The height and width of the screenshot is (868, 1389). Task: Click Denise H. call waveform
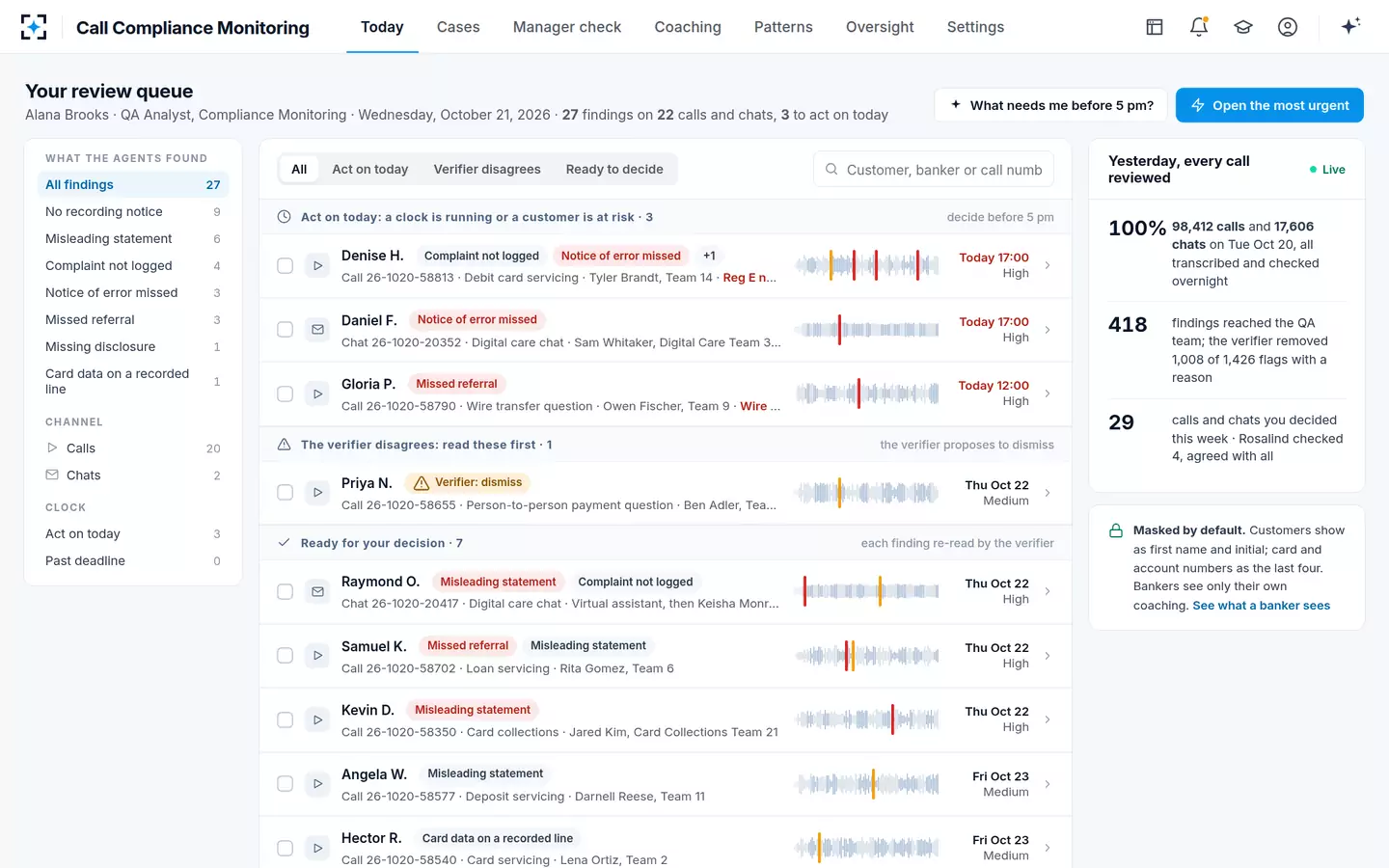click(867, 265)
